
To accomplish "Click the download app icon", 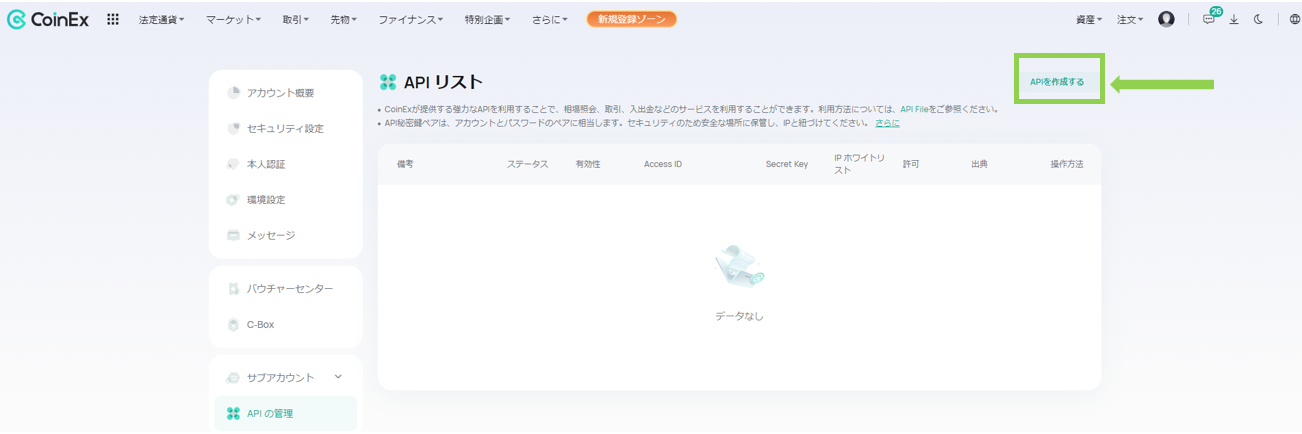I will tap(1234, 19).
